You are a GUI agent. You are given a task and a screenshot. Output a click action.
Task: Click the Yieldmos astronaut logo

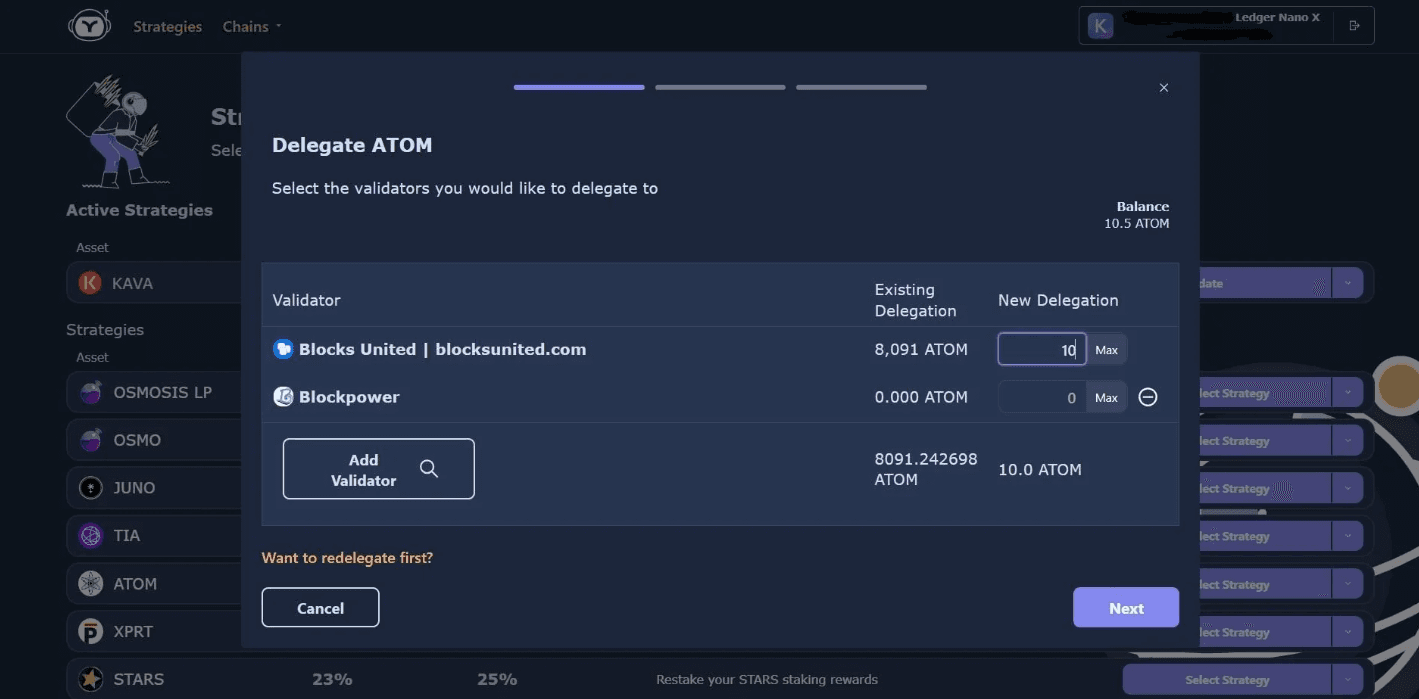(89, 26)
